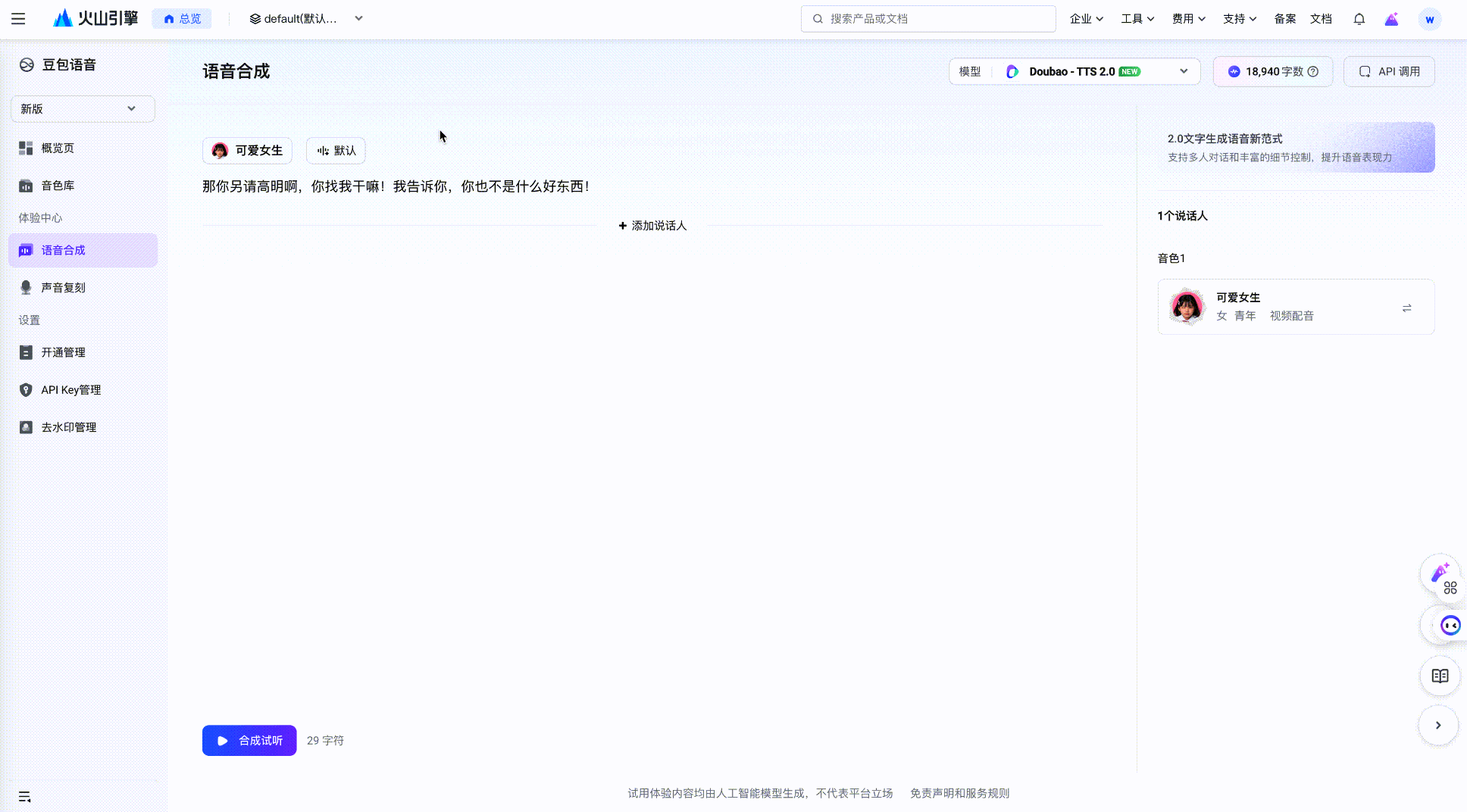The image size is (1467, 812).
Task: Click the search box for products or docs
Action: [x=928, y=19]
